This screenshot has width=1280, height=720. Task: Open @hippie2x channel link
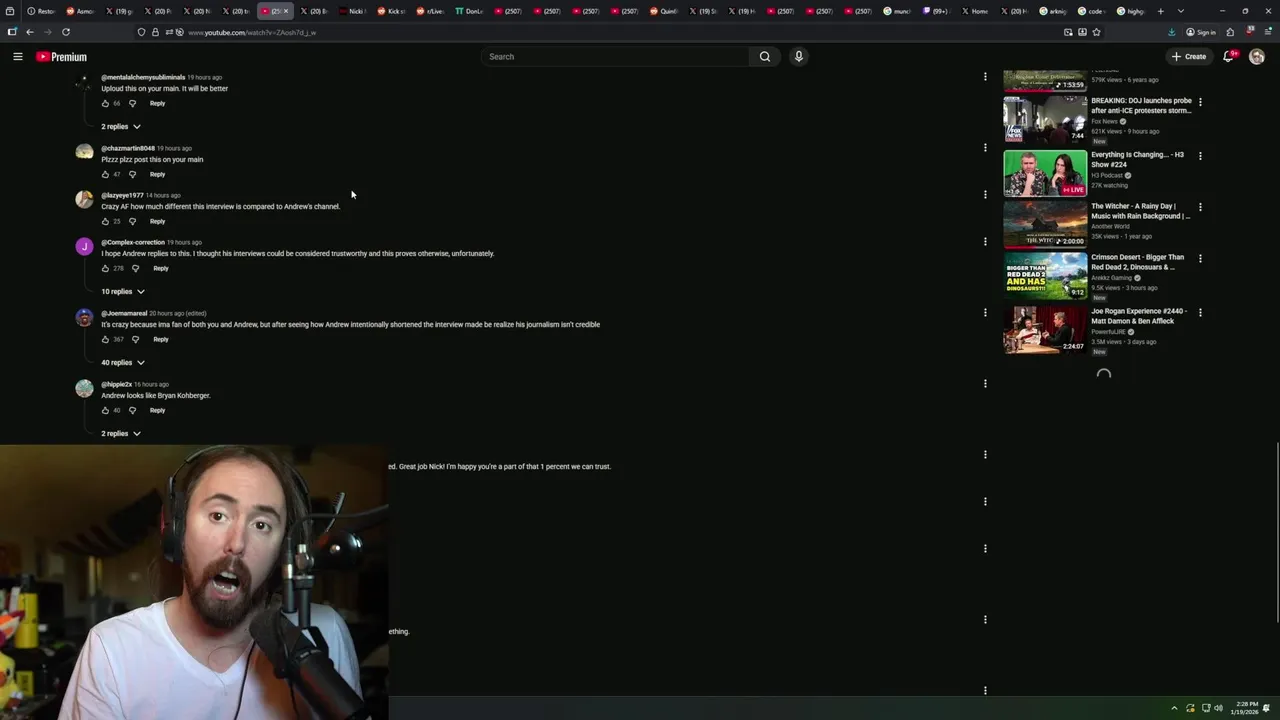116,384
